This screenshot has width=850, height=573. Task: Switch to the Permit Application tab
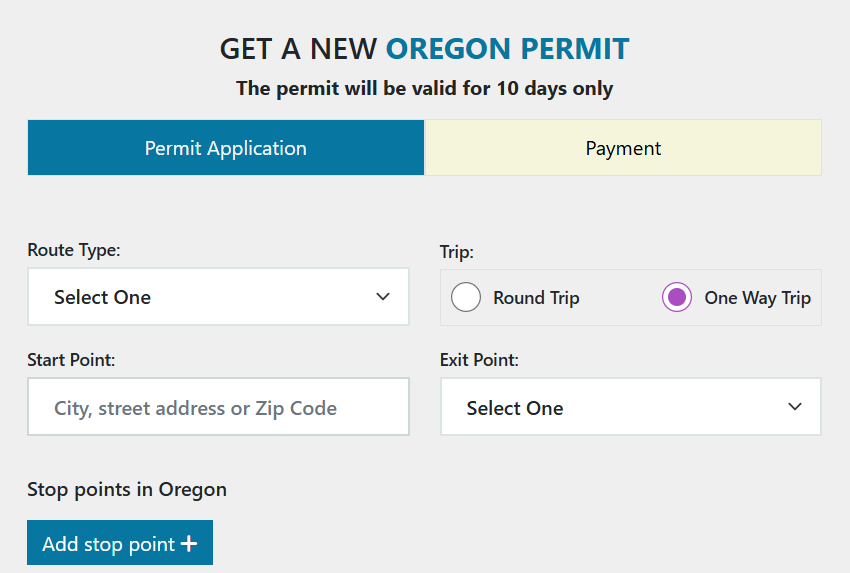tap(226, 148)
